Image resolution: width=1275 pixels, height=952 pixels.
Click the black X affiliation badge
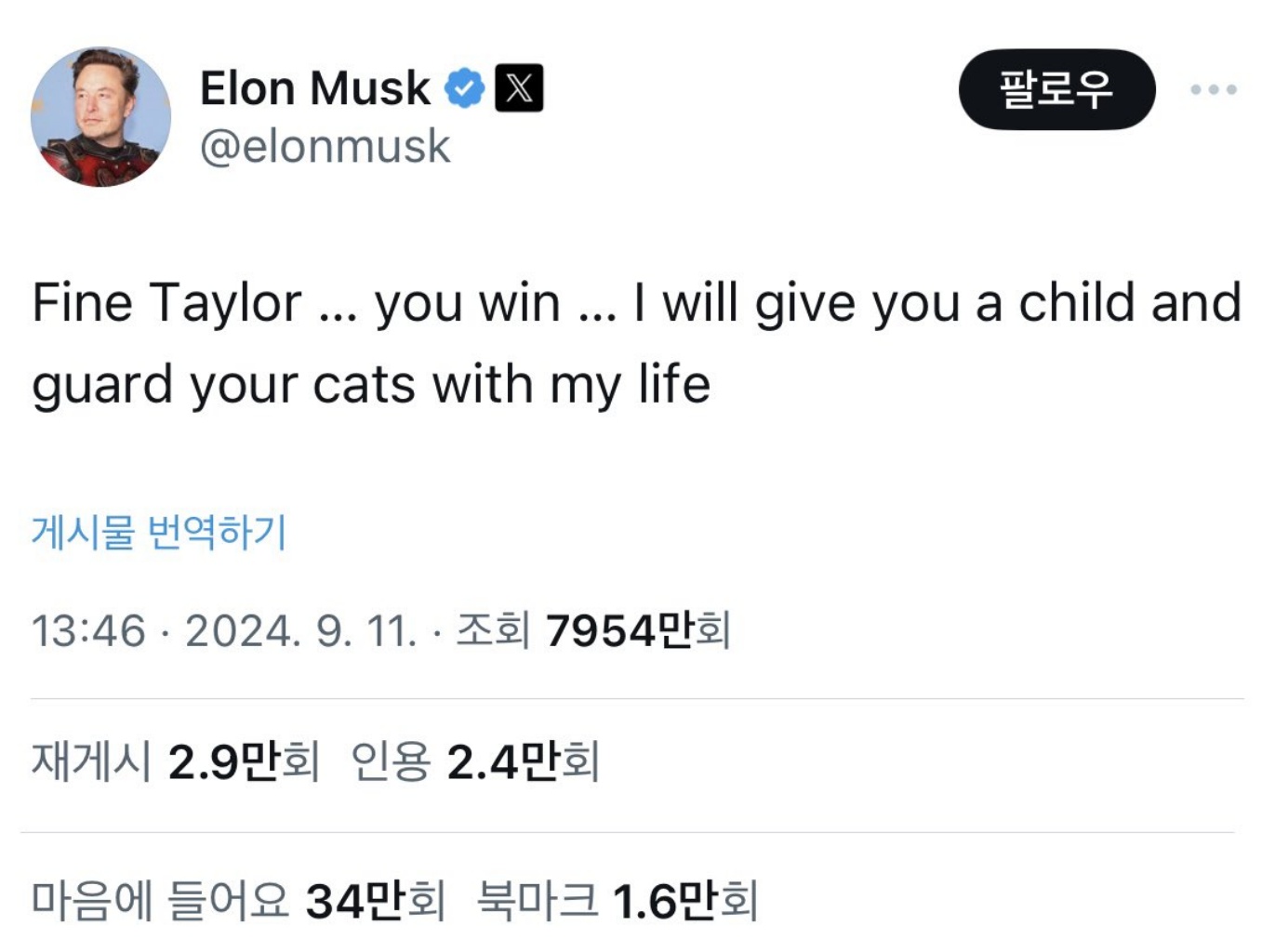point(519,89)
